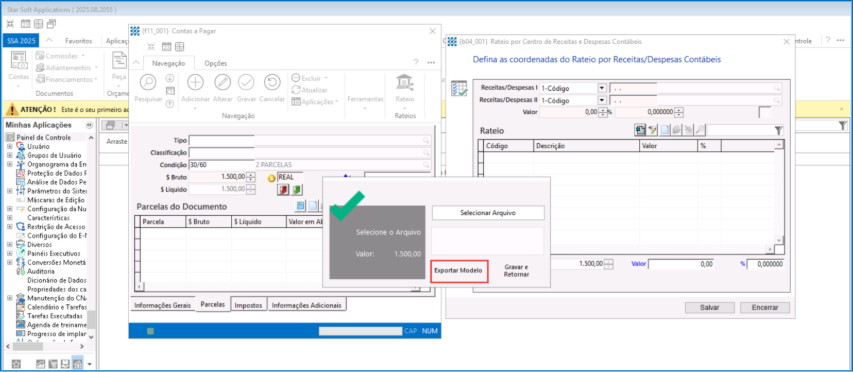Click Gravar e Retornar

[516, 271]
